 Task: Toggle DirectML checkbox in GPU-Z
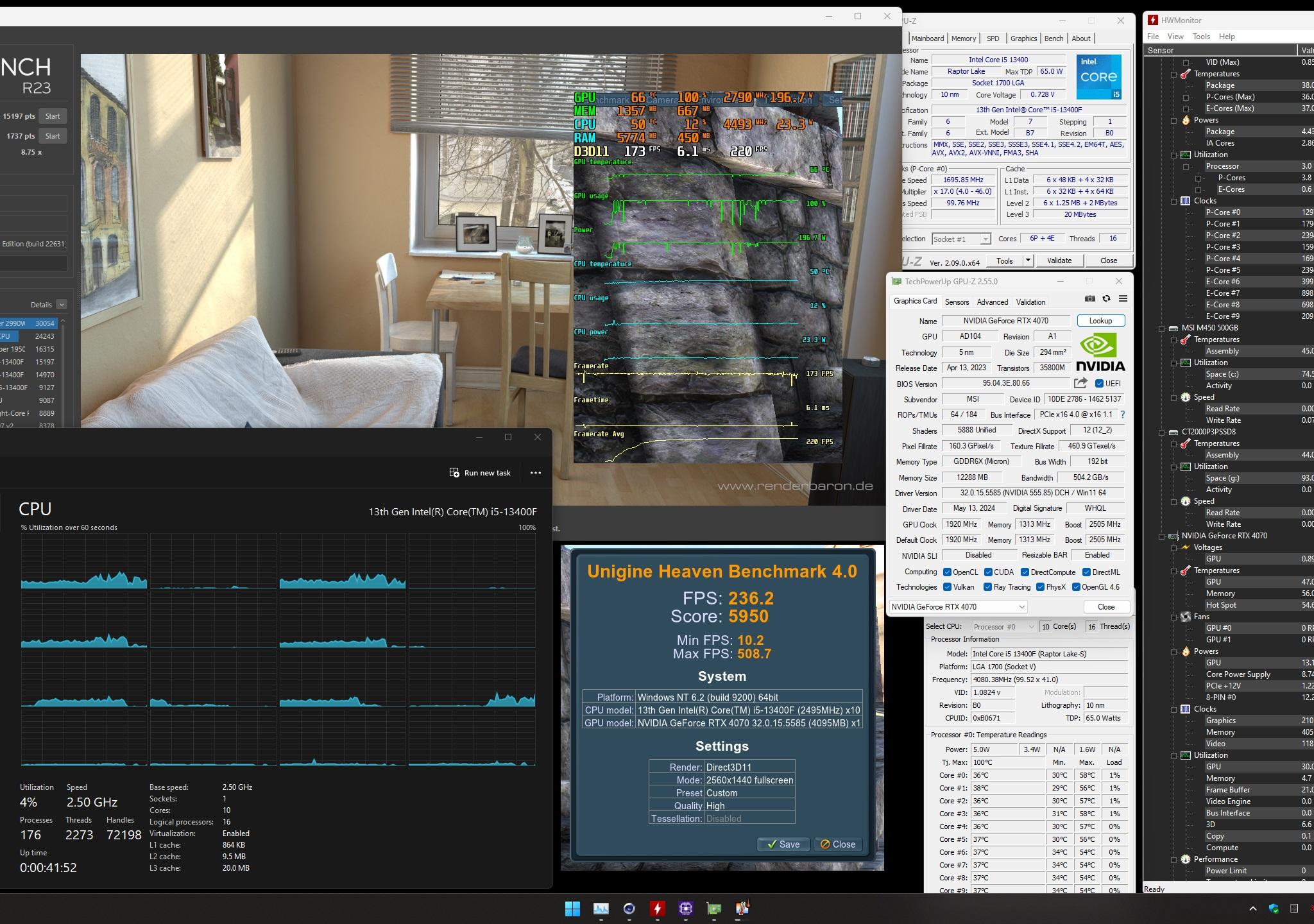1086,572
